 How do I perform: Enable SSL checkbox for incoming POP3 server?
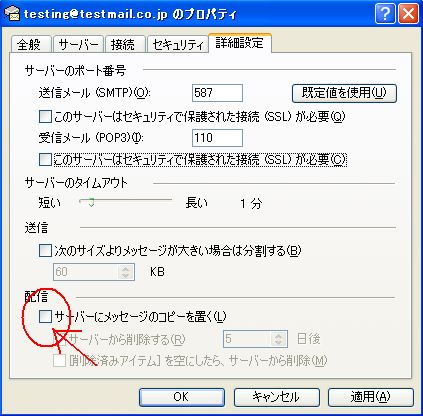(45, 159)
